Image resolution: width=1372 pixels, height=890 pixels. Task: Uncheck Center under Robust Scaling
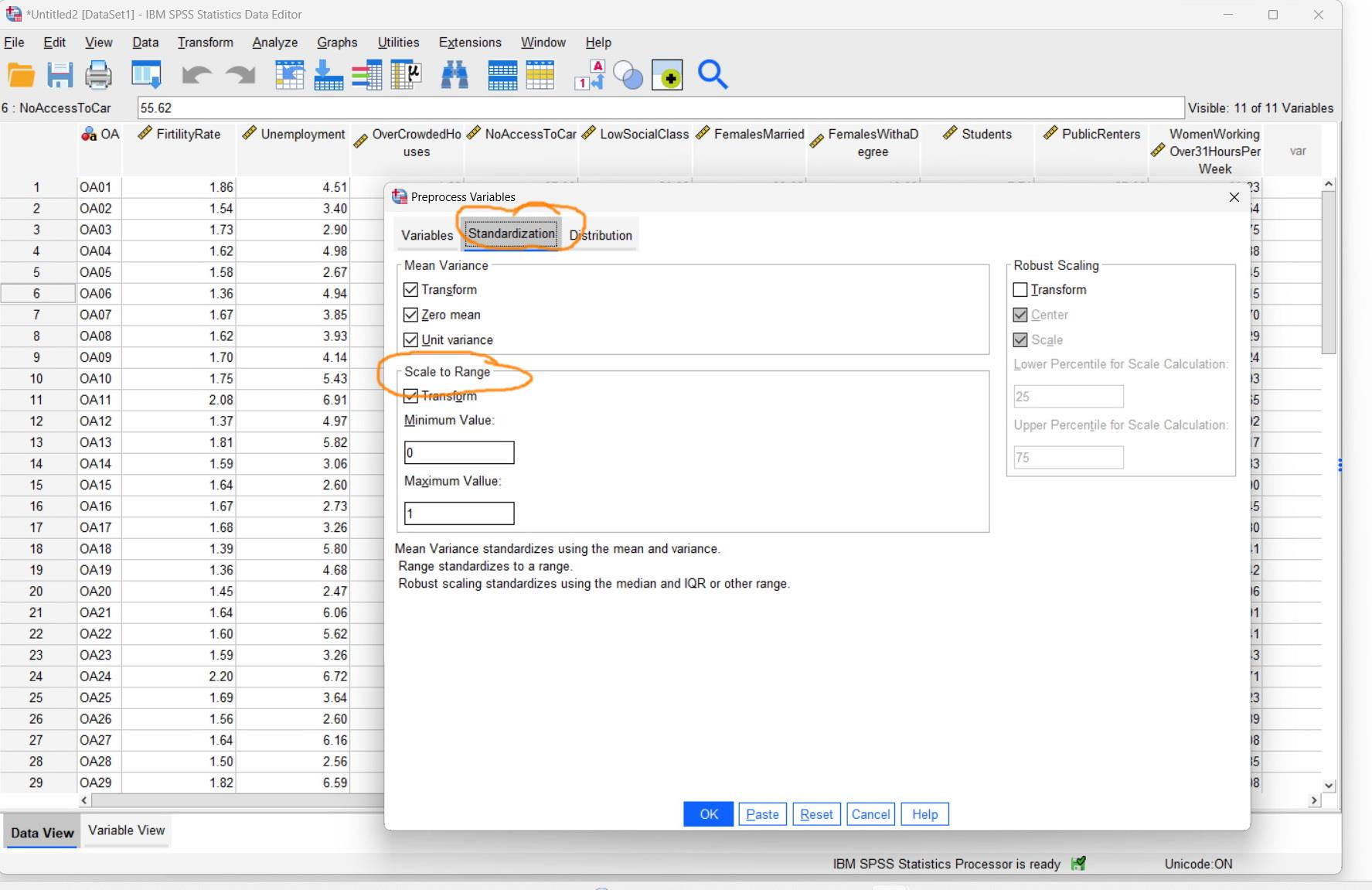tap(1020, 314)
